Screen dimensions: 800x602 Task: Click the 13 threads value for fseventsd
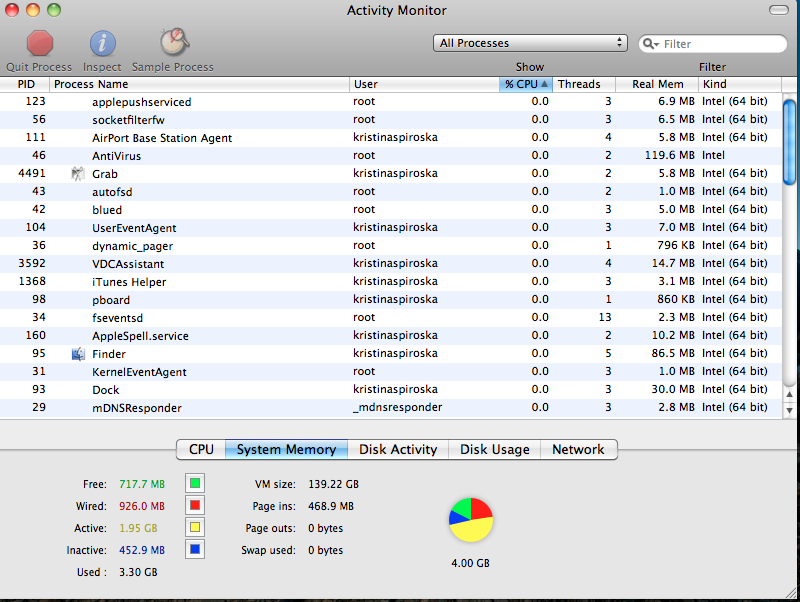click(605, 317)
